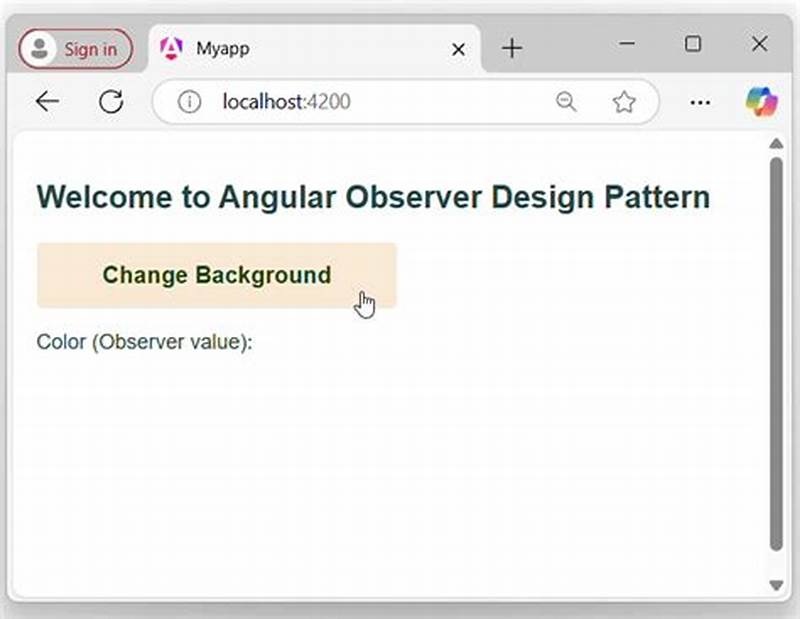Select the zoom-out magnifier icon
The width and height of the screenshot is (800, 619).
pos(567,101)
